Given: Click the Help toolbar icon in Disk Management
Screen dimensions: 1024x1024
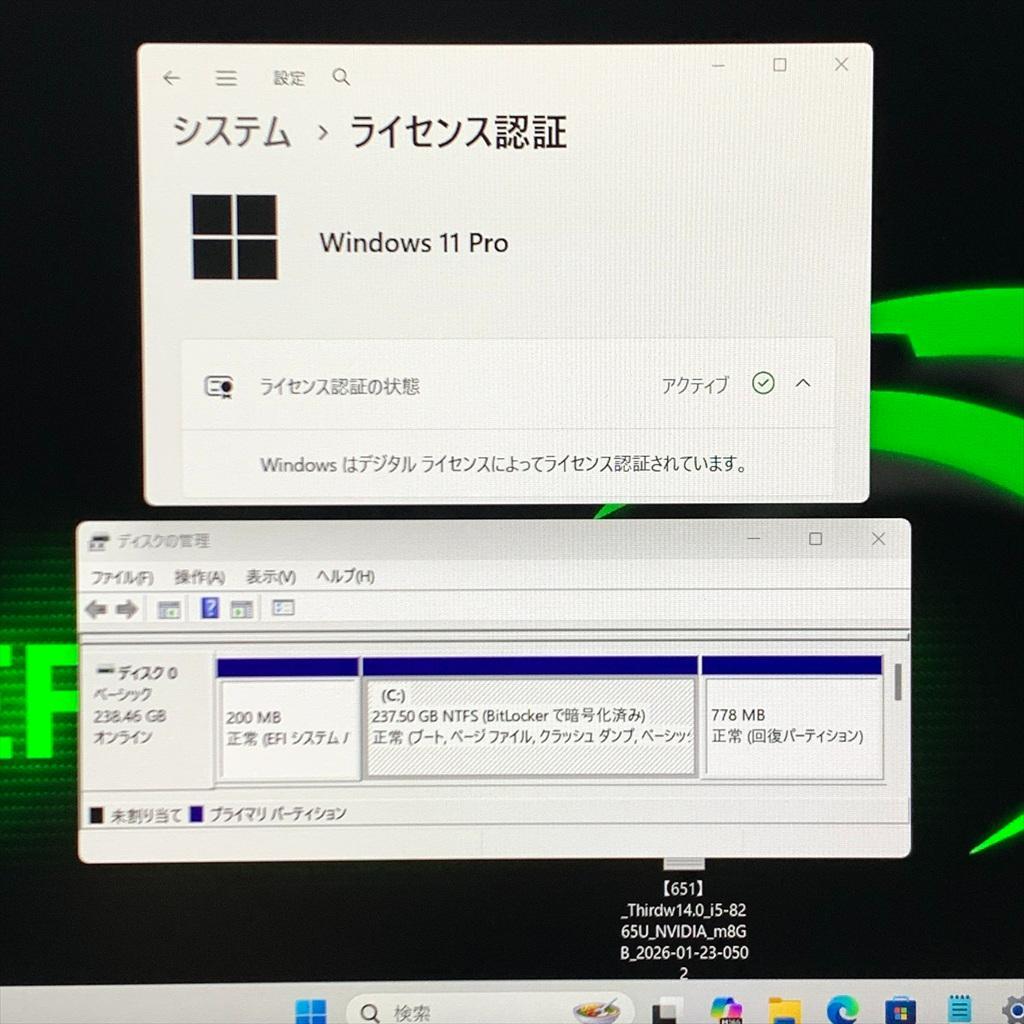Looking at the screenshot, I should [211, 608].
